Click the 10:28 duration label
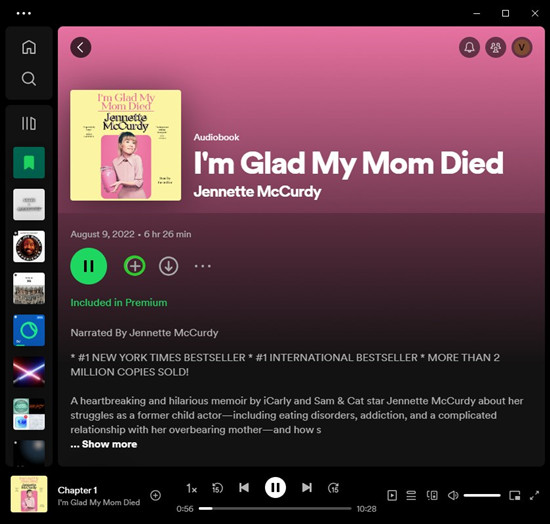550x524 pixels. point(366,509)
